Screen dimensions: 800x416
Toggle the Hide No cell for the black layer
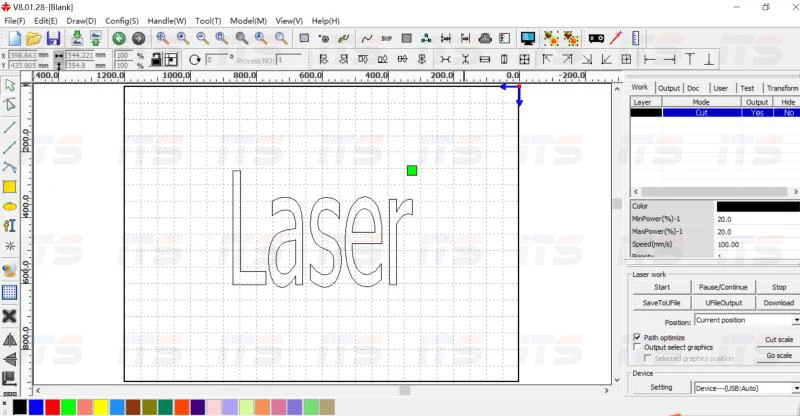coord(789,113)
